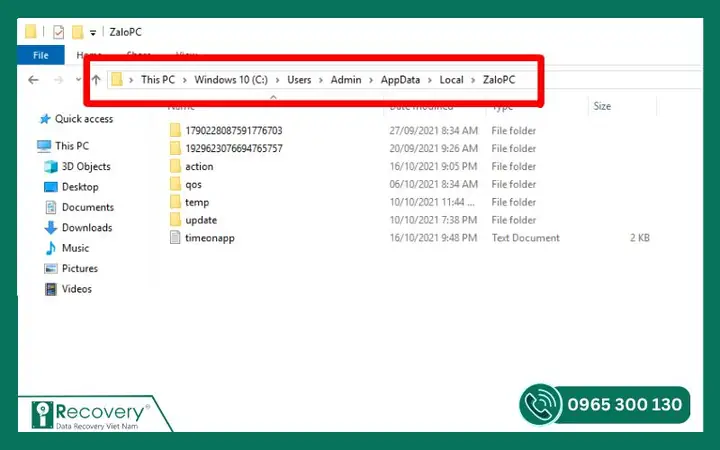The height and width of the screenshot is (450, 720).
Task: Select the update folder
Action: click(201, 220)
